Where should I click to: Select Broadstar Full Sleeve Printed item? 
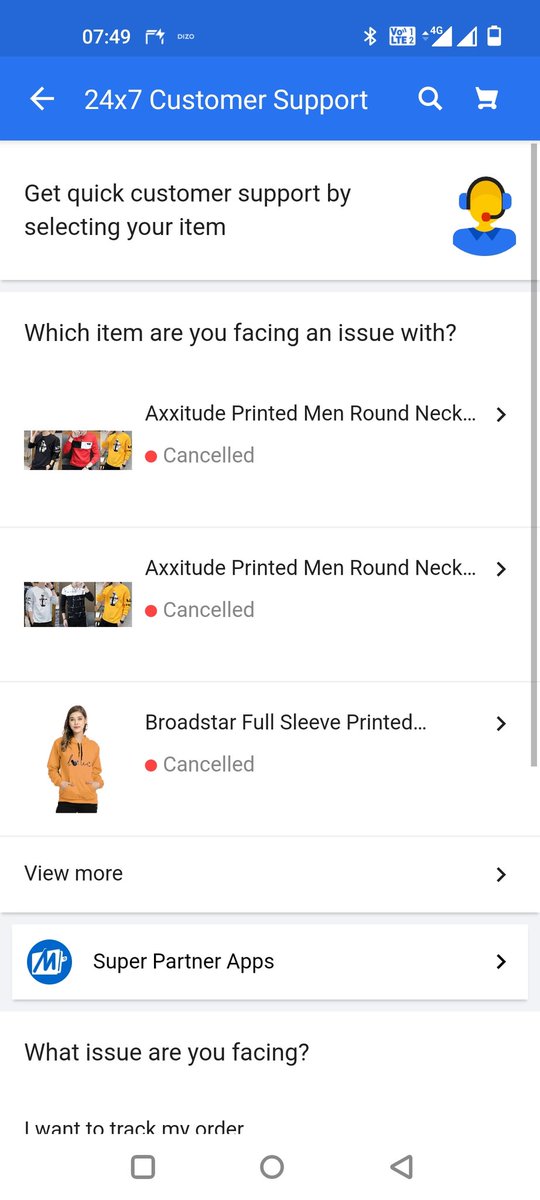tap(270, 759)
